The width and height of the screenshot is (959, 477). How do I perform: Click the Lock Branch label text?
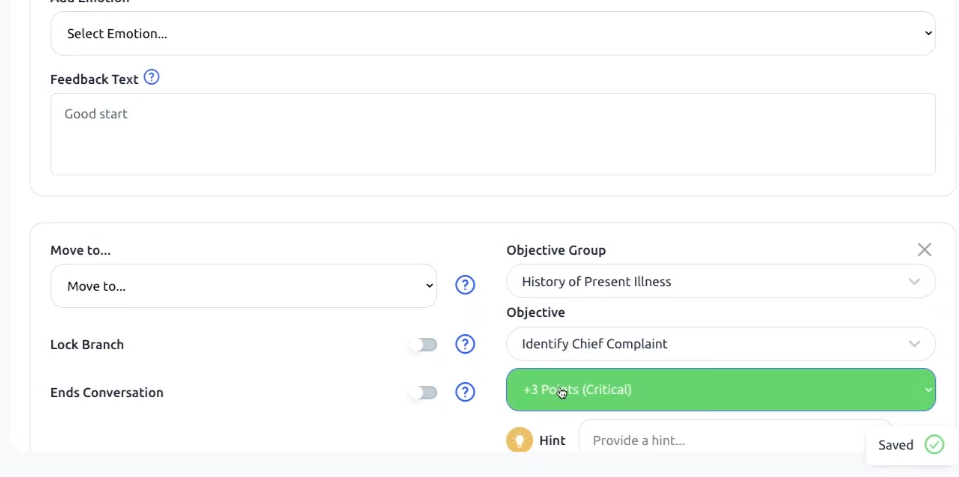[x=87, y=345]
